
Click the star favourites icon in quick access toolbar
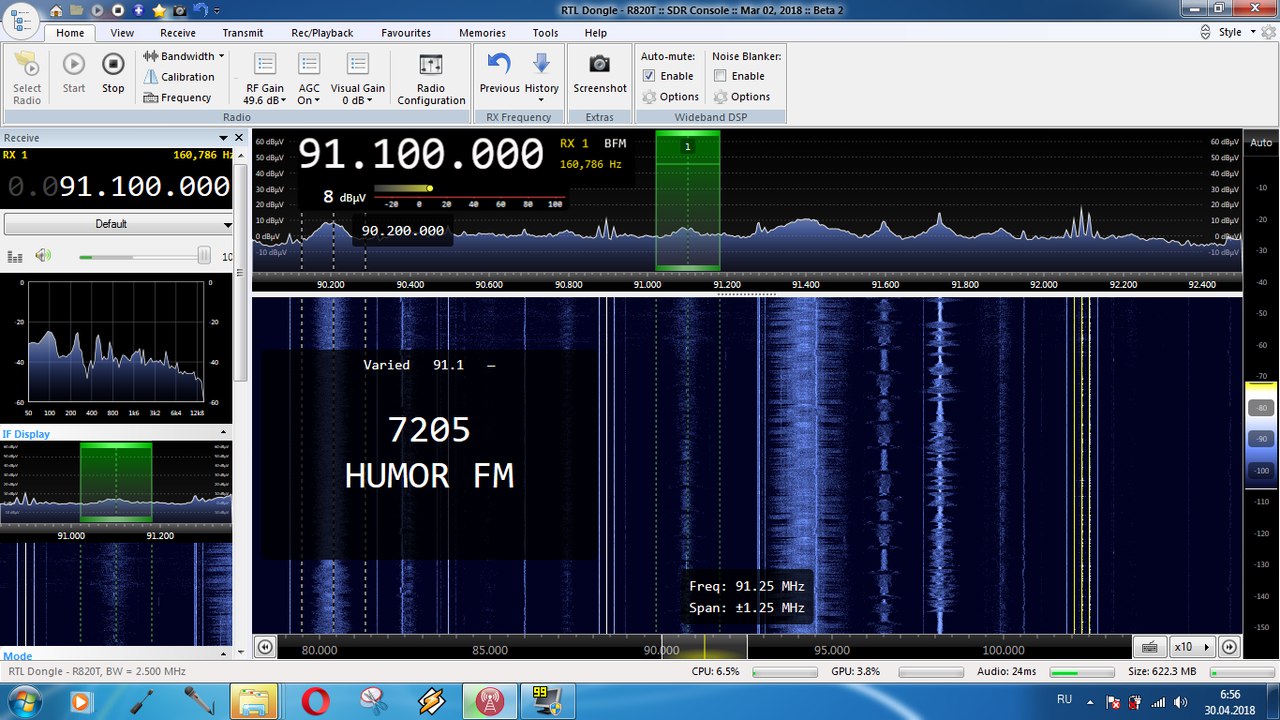click(159, 10)
